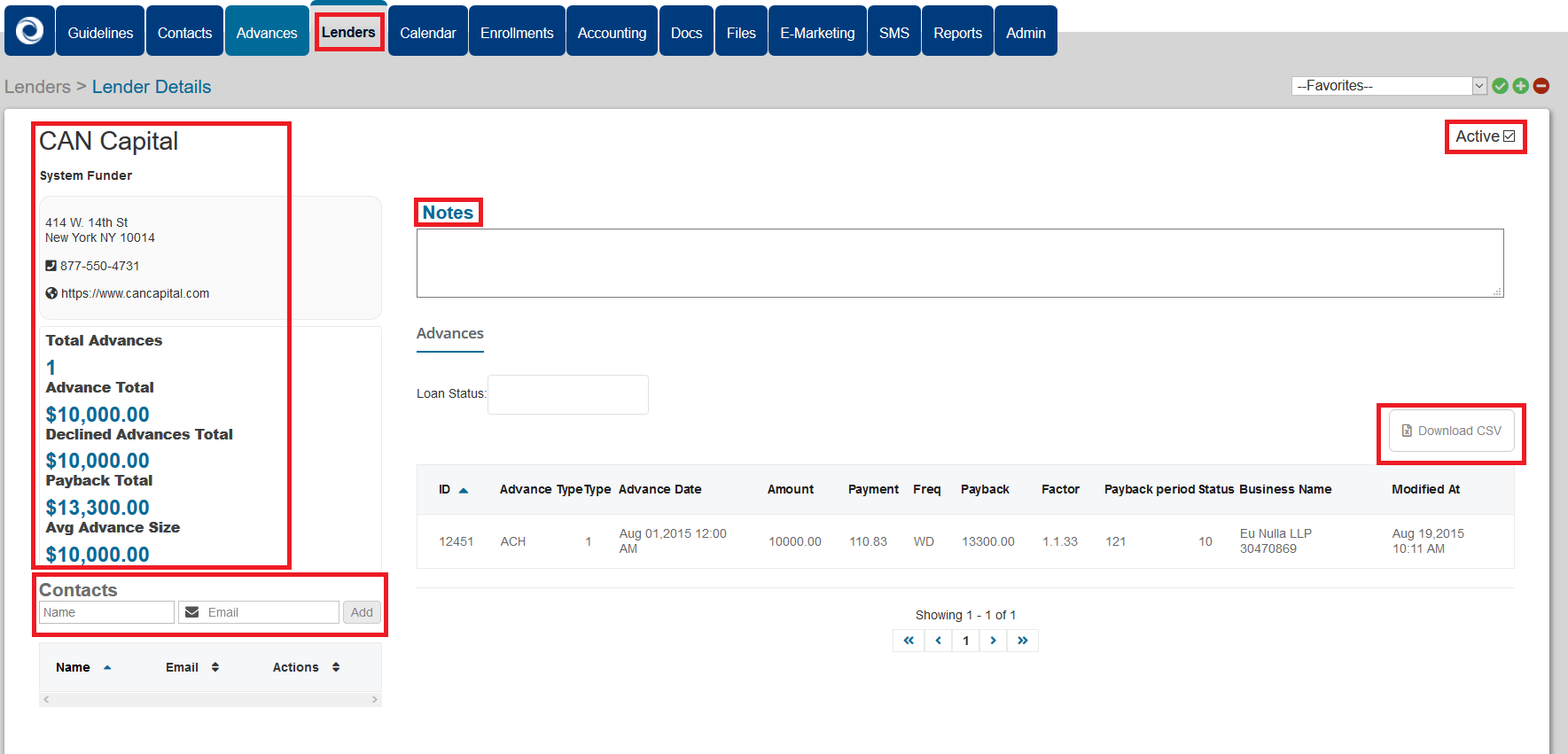Click the right arrow of contacts scrollbar
1568x754 pixels.
click(375, 700)
